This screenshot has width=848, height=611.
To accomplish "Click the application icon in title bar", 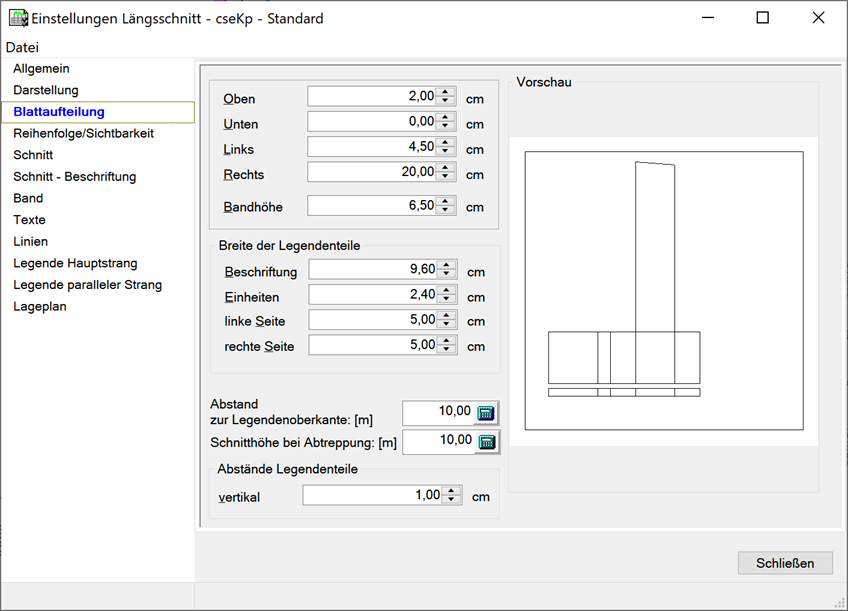I will pos(17,18).
